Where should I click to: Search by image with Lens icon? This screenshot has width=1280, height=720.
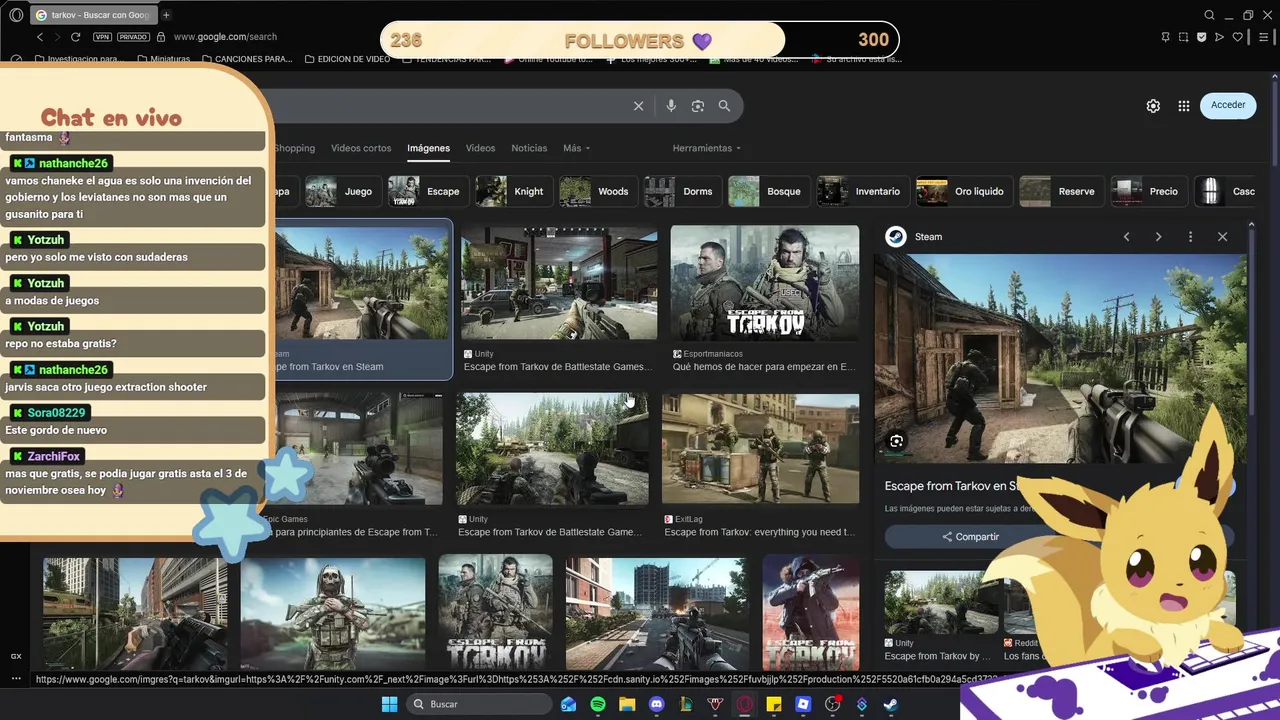click(698, 106)
